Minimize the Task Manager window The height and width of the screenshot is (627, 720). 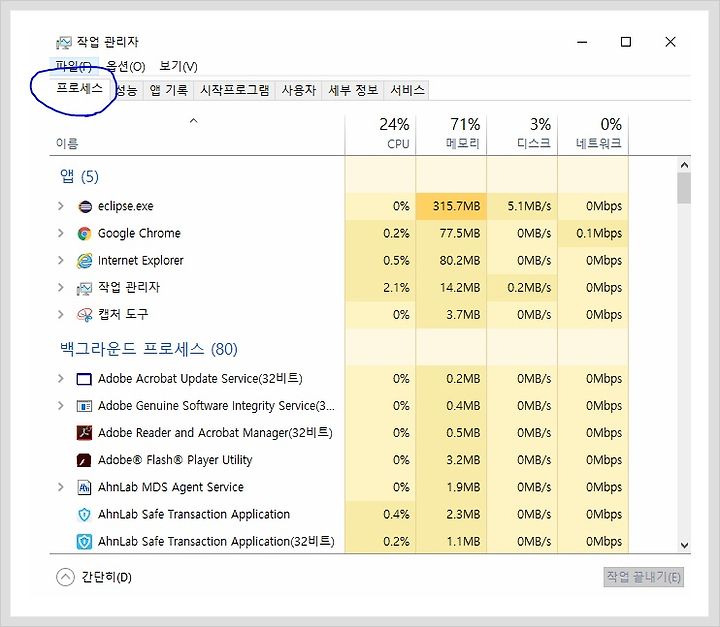tap(582, 42)
